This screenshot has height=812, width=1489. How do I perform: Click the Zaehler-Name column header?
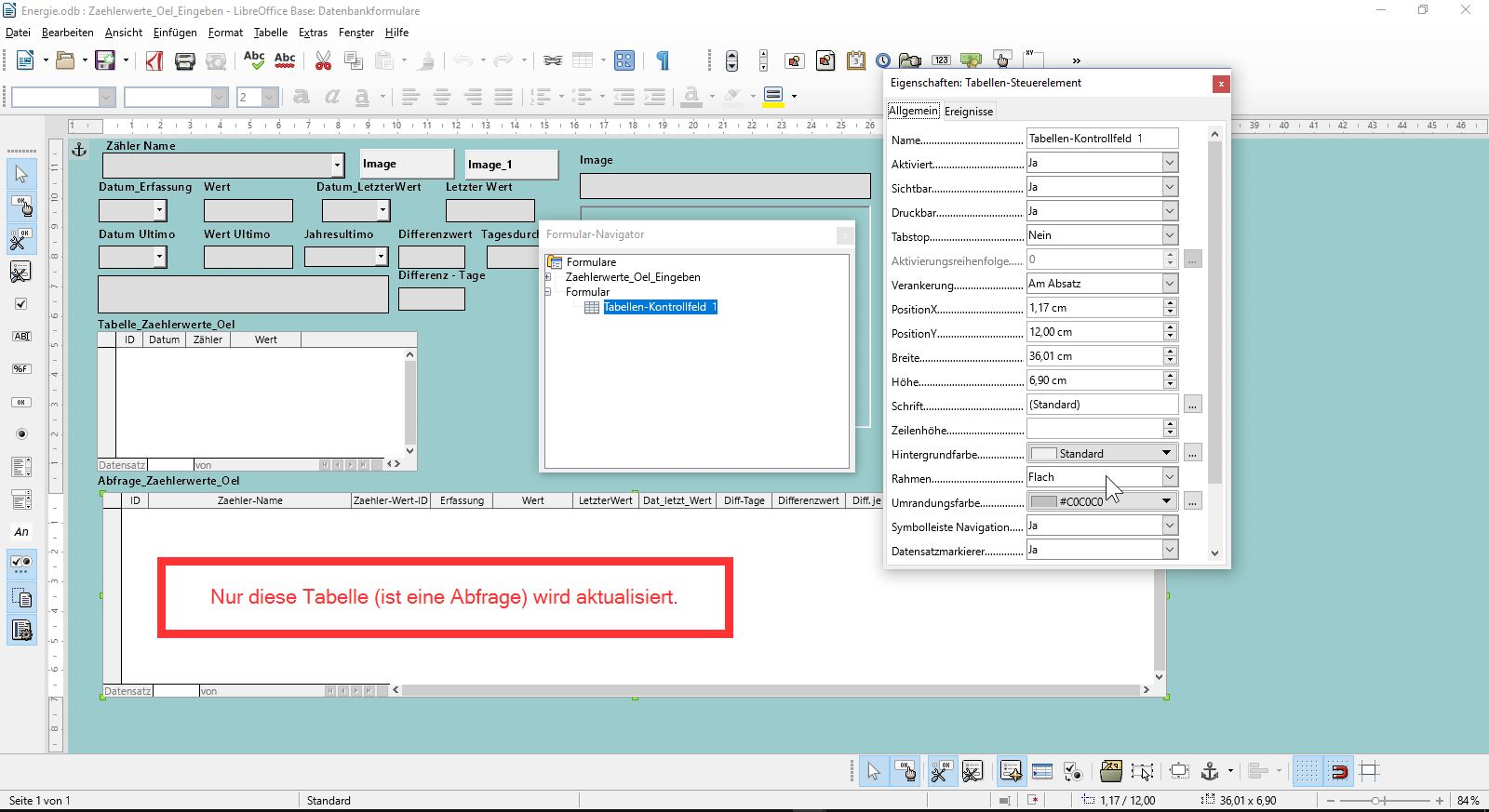pyautogui.click(x=249, y=500)
